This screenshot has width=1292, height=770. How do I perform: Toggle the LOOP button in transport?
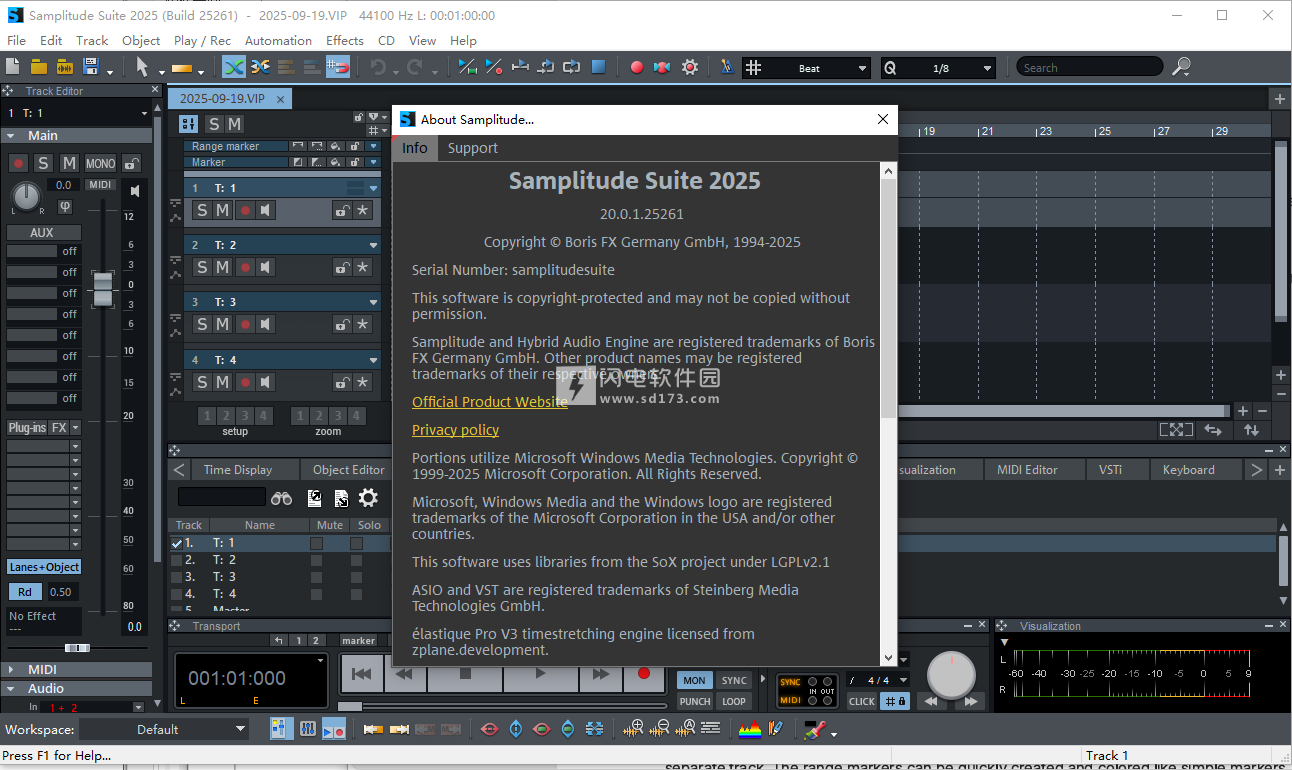(734, 701)
